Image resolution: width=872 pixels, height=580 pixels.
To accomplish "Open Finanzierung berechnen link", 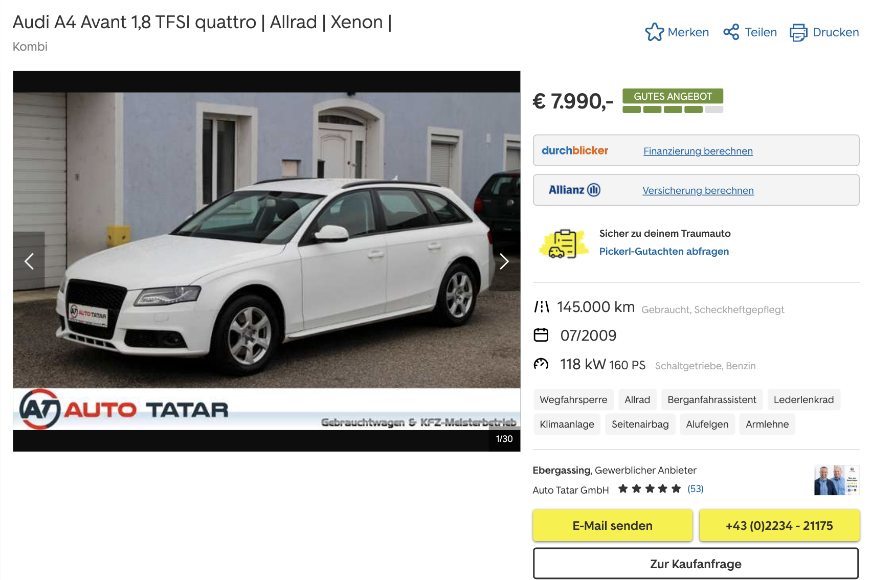I will tap(698, 151).
